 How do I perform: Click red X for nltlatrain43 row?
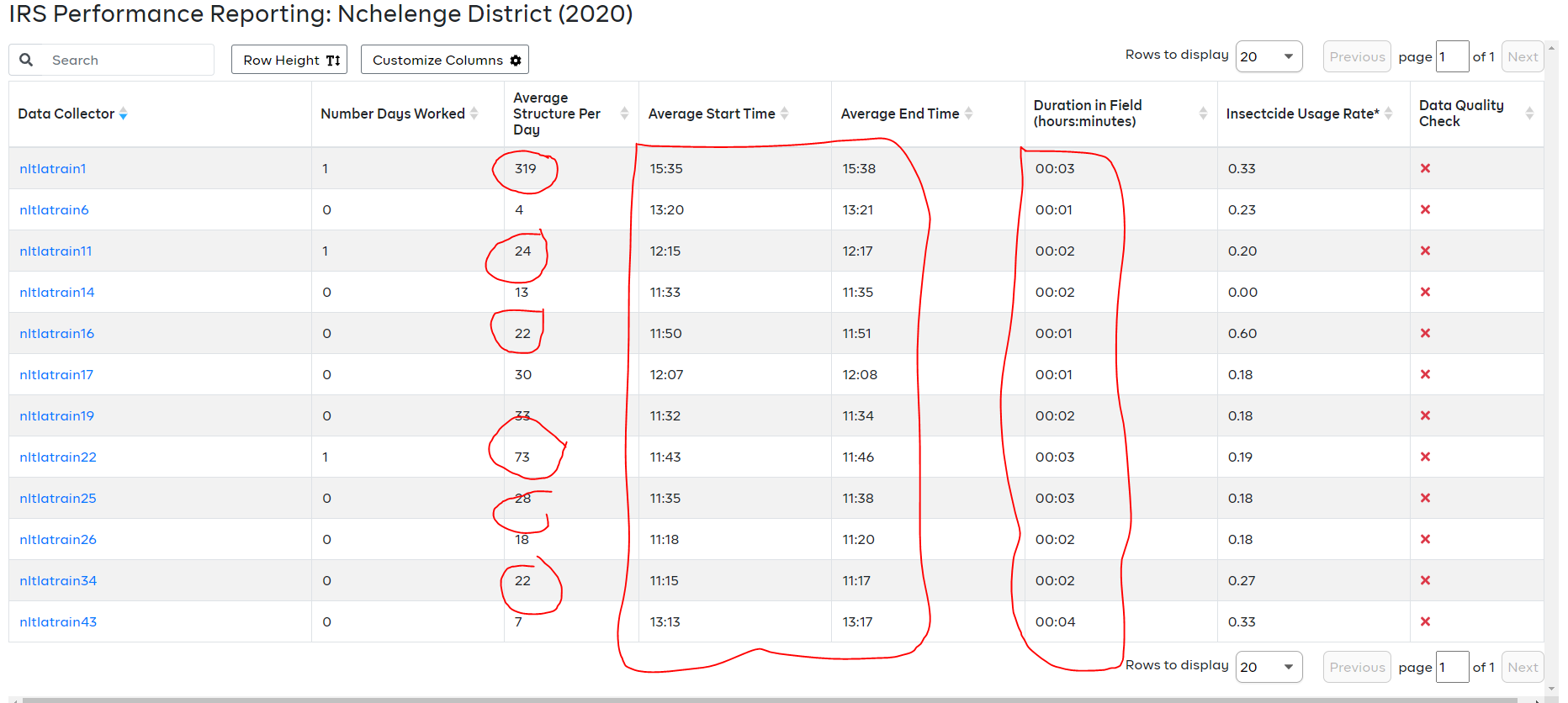[x=1425, y=621]
